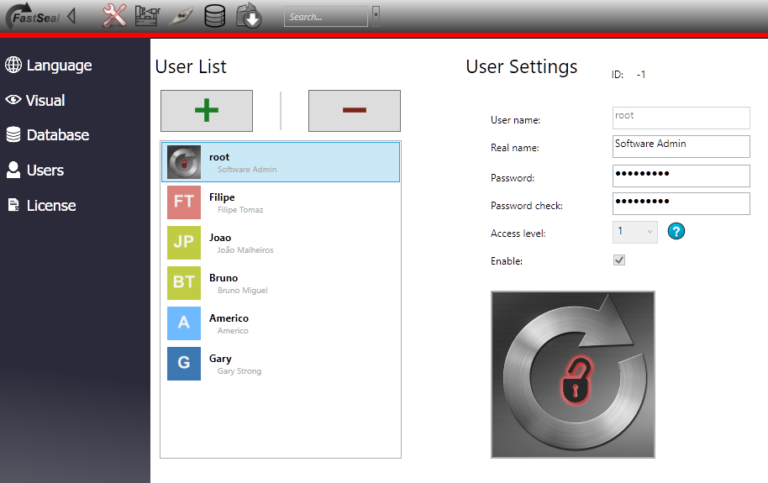Open the Database settings section
Viewport: 768px width, 483px height.
coord(58,135)
